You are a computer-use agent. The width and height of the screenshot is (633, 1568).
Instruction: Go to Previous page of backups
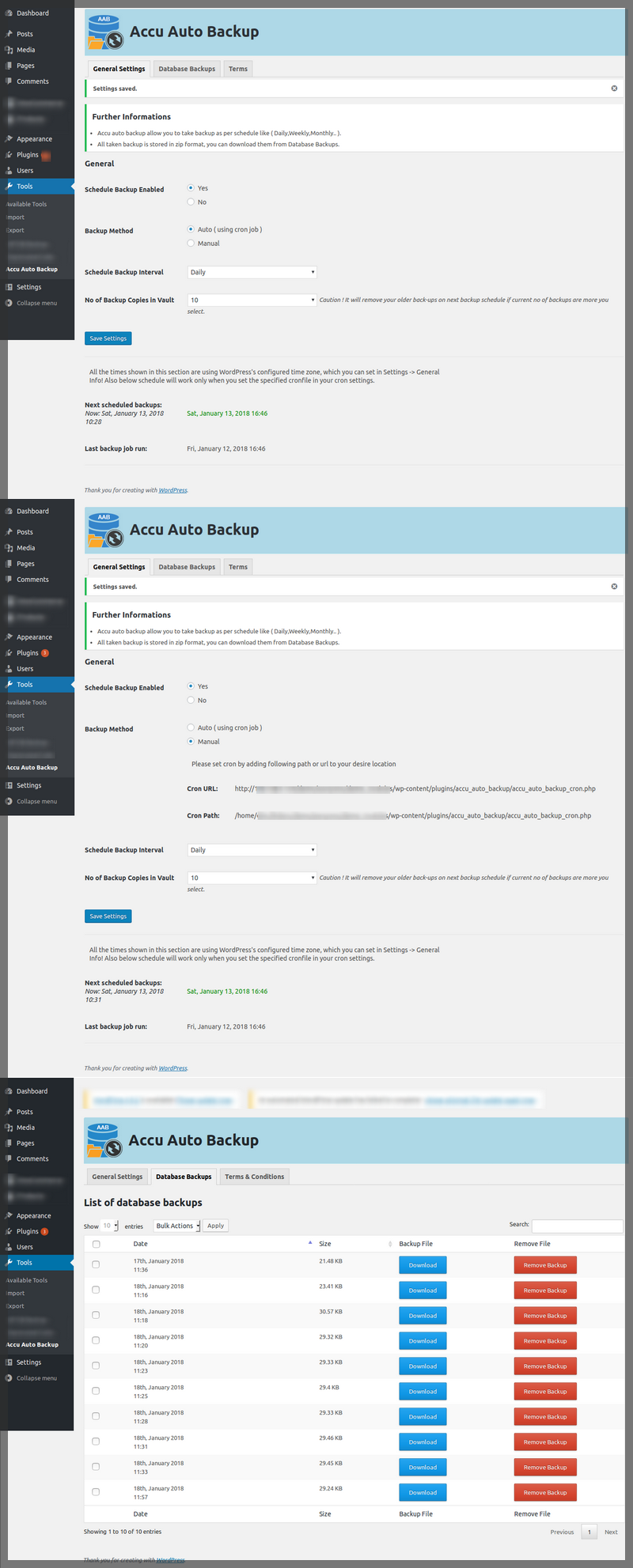click(562, 1532)
